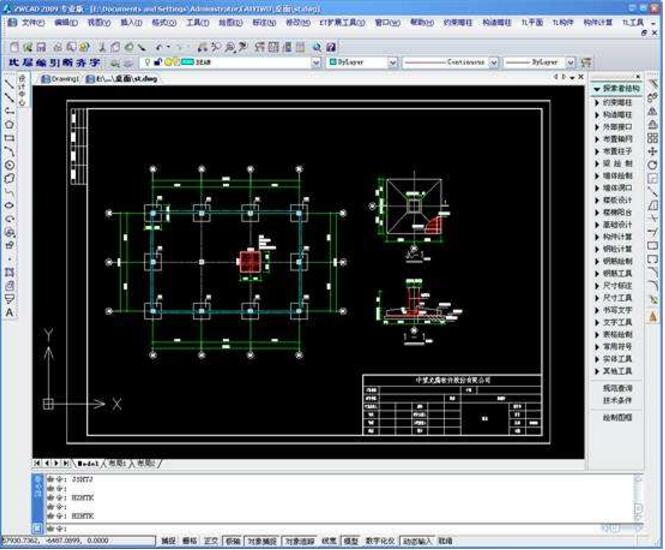Toggle 对象追踪 object tracking in status bar

tap(299, 541)
